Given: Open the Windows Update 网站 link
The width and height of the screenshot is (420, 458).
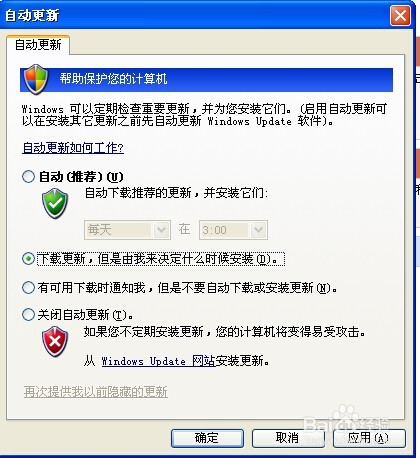Looking at the screenshot, I should pos(158,361).
